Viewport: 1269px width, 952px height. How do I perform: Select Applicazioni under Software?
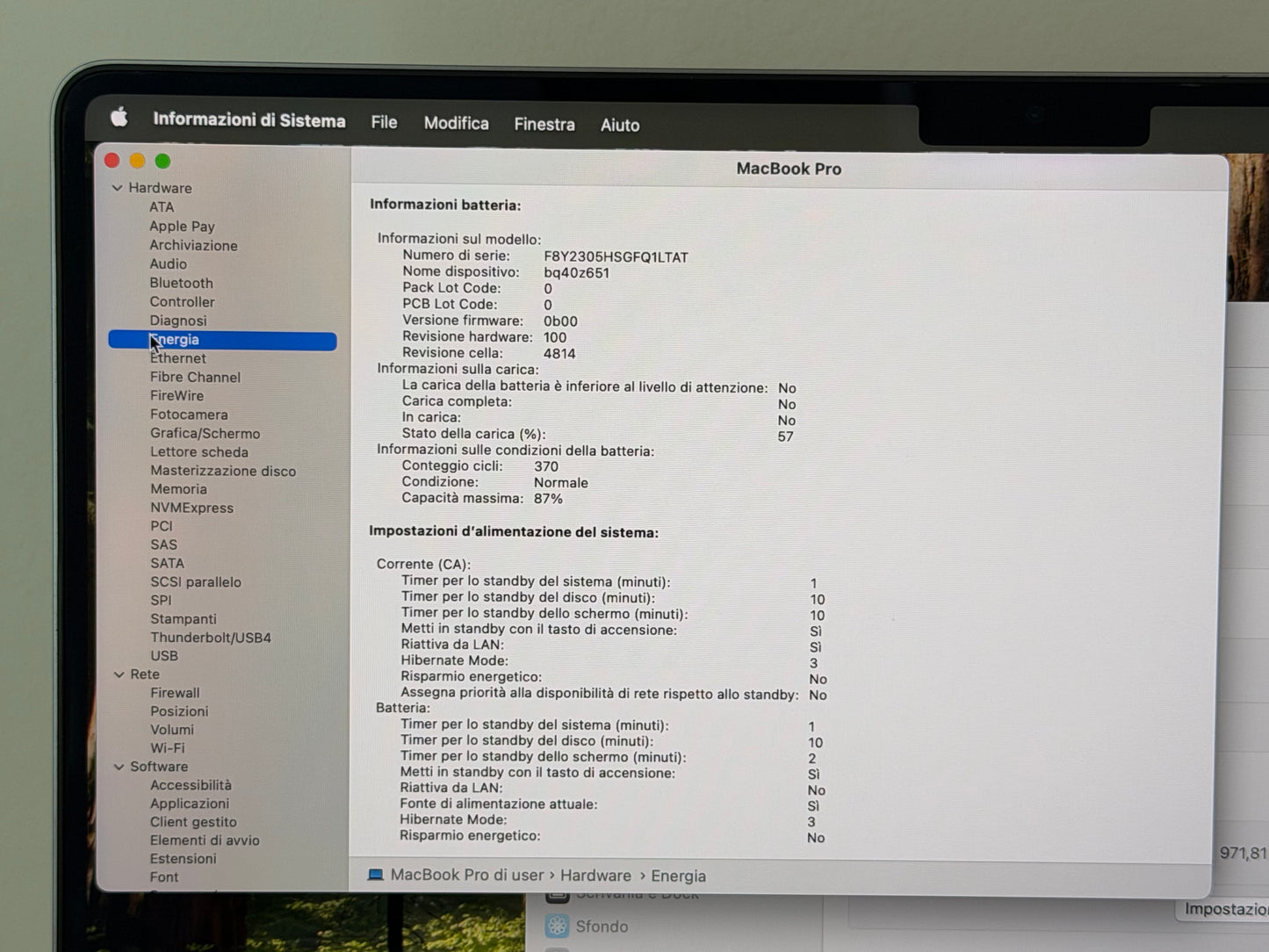[x=190, y=804]
